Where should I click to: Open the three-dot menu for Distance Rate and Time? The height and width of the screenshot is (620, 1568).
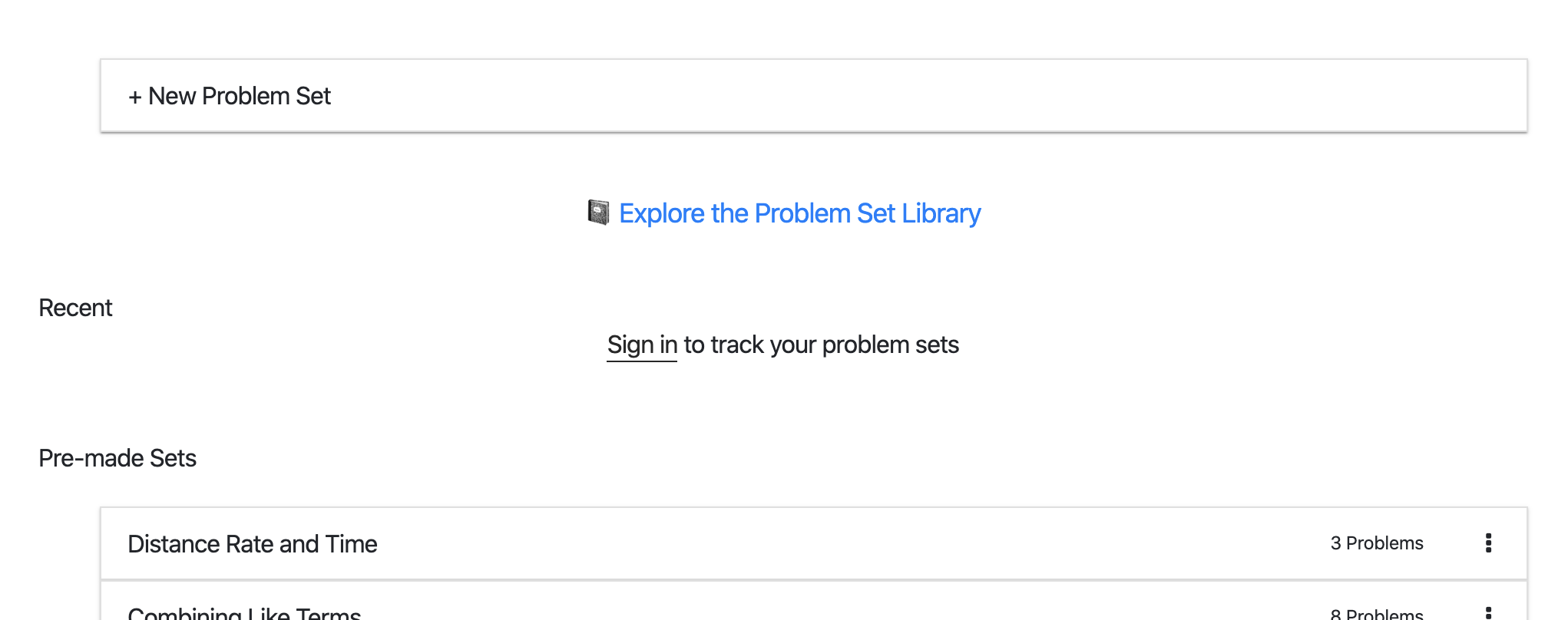tap(1488, 542)
